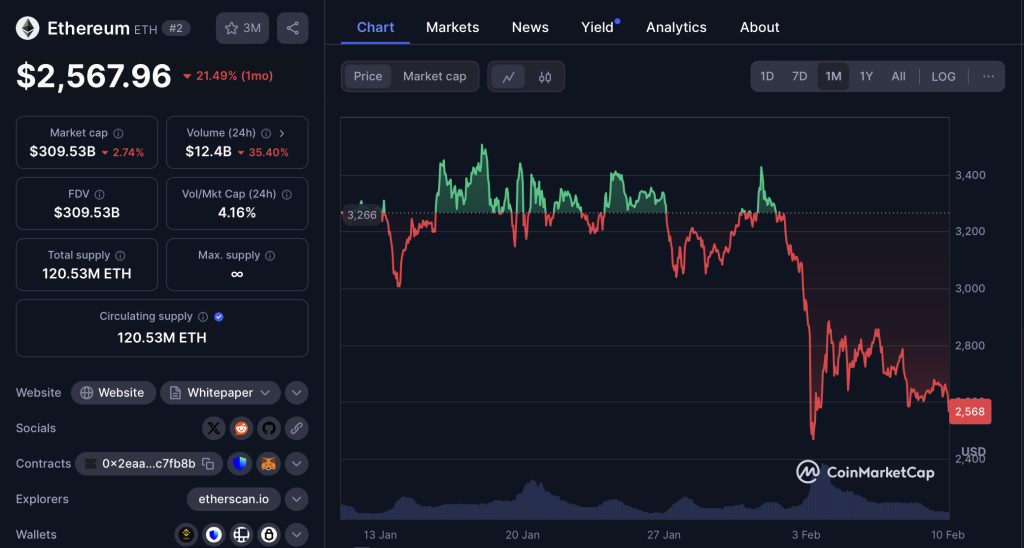The width and height of the screenshot is (1024, 548).
Task: Click the $12.4B volume value
Action: pyautogui.click(x=208, y=152)
